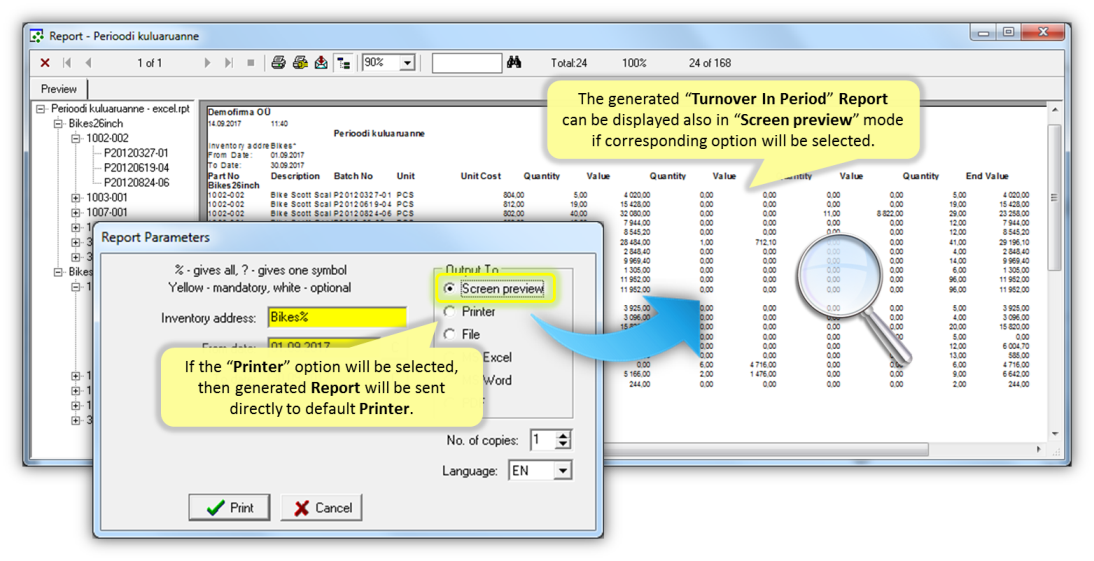Image resolution: width=1094 pixels, height=561 pixels.
Task: Toggle the group tree panel icon
Action: pyautogui.click(x=343, y=63)
